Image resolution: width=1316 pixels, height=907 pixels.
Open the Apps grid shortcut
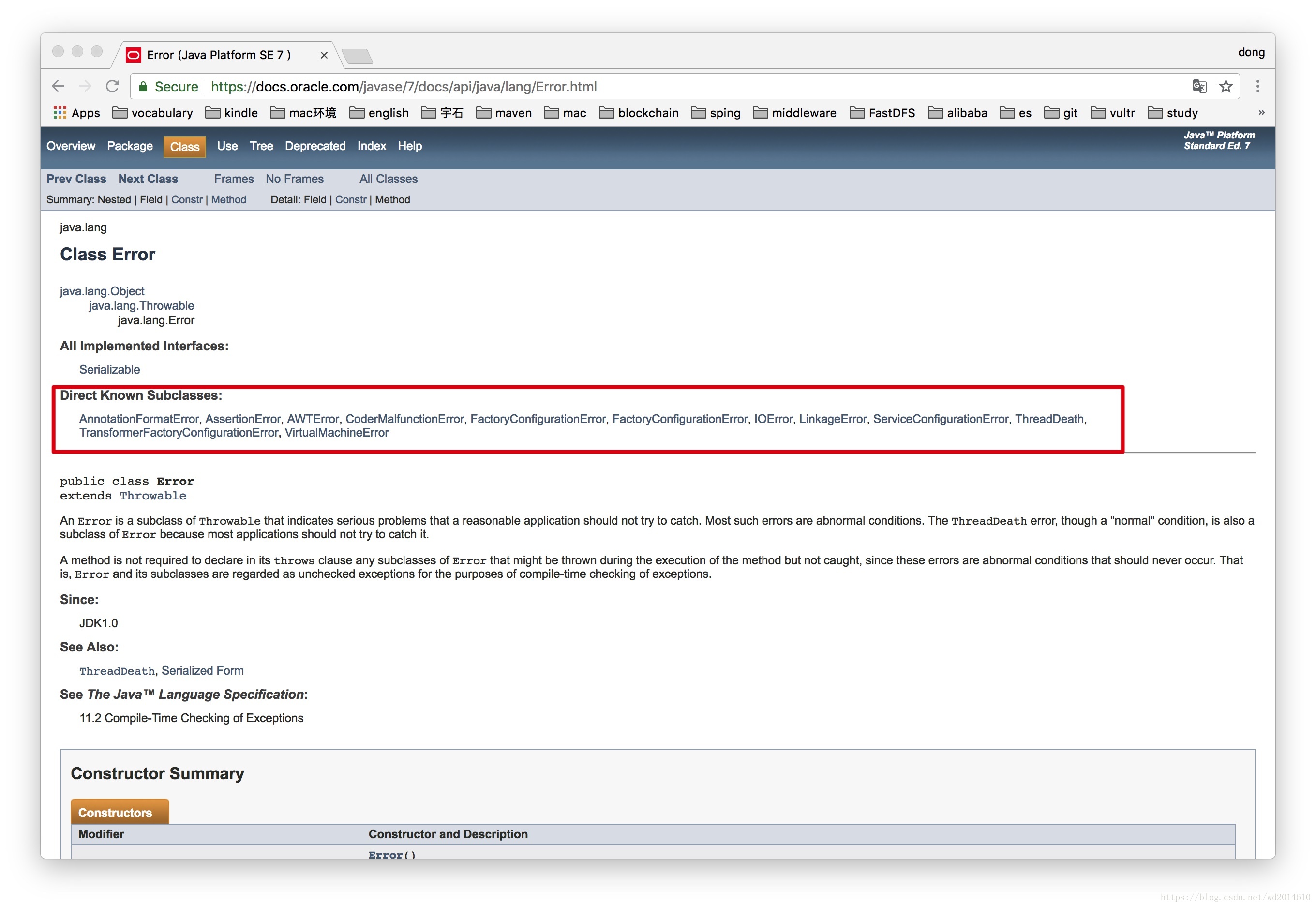click(x=76, y=113)
